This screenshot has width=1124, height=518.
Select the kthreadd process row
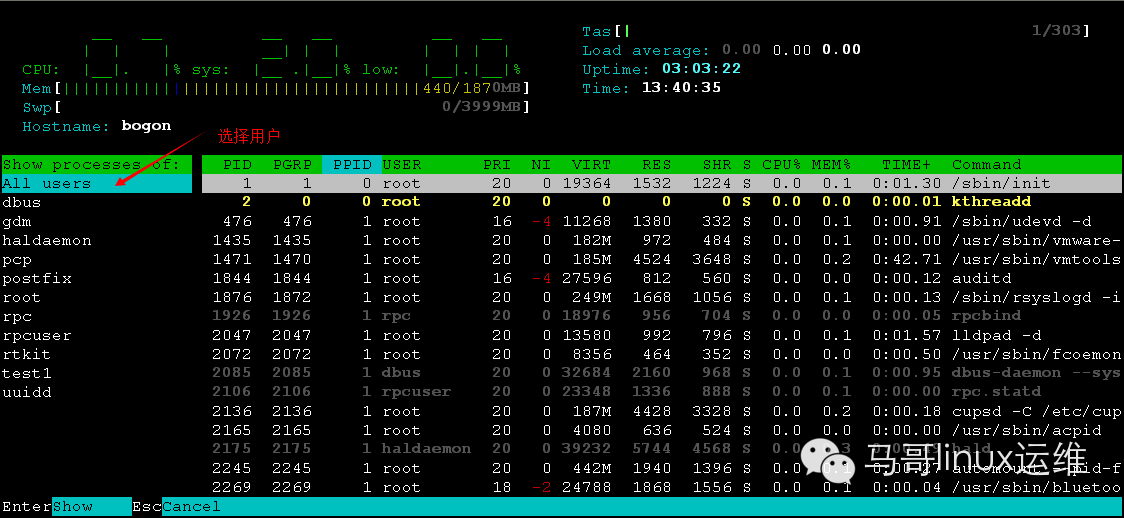[x=662, y=203]
